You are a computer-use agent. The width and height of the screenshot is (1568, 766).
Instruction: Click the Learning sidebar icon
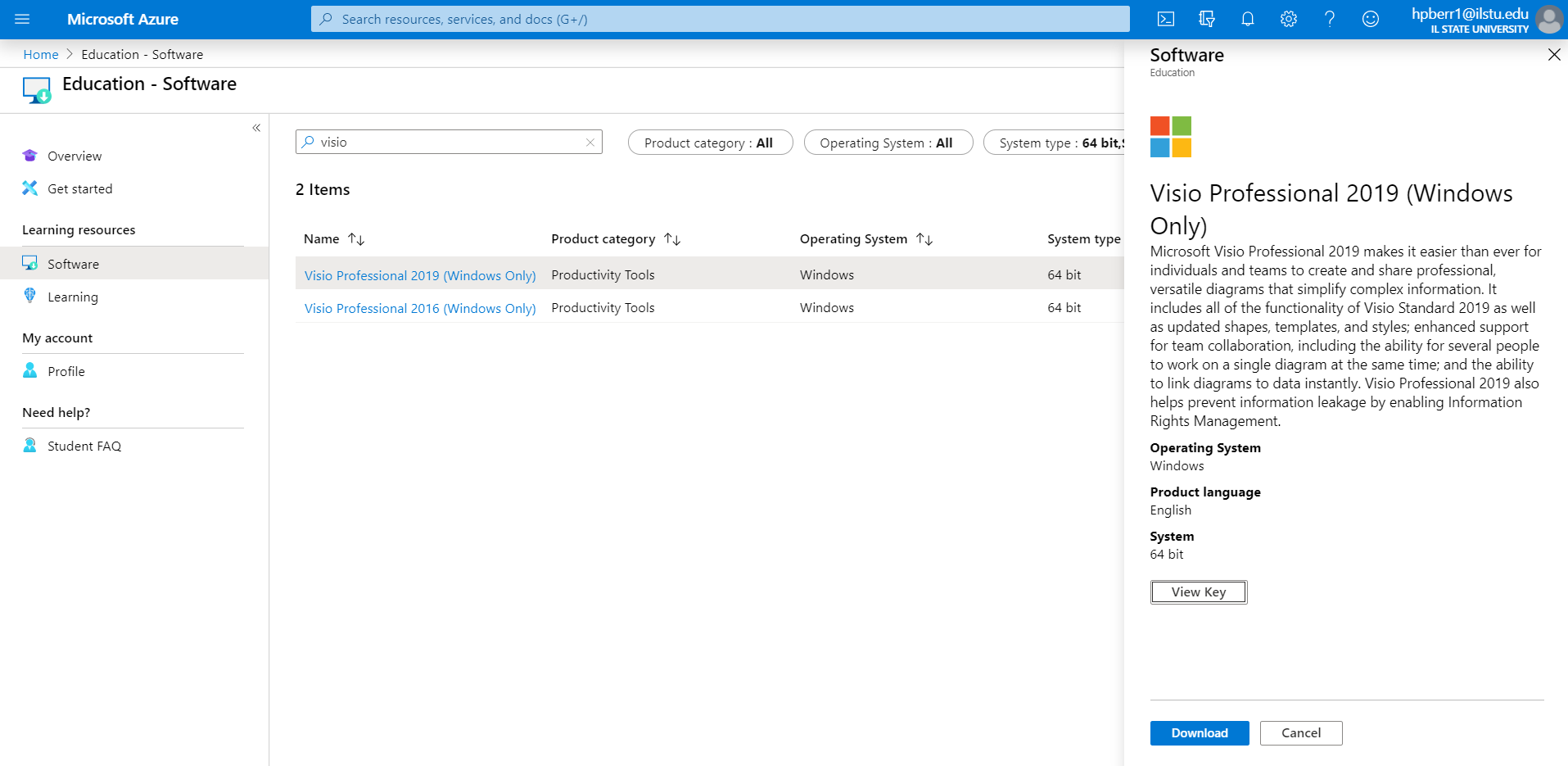(30, 296)
